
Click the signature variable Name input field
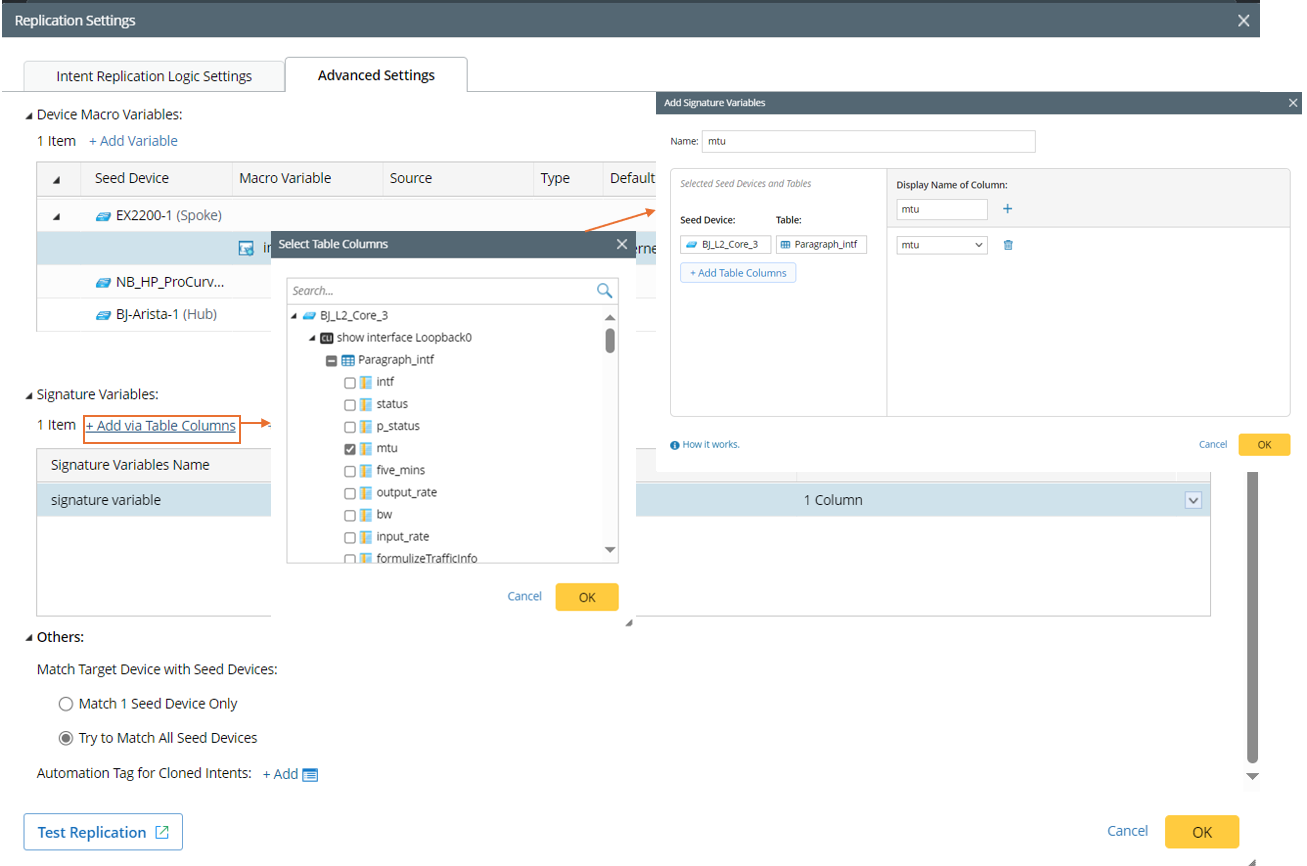[x=868, y=142]
